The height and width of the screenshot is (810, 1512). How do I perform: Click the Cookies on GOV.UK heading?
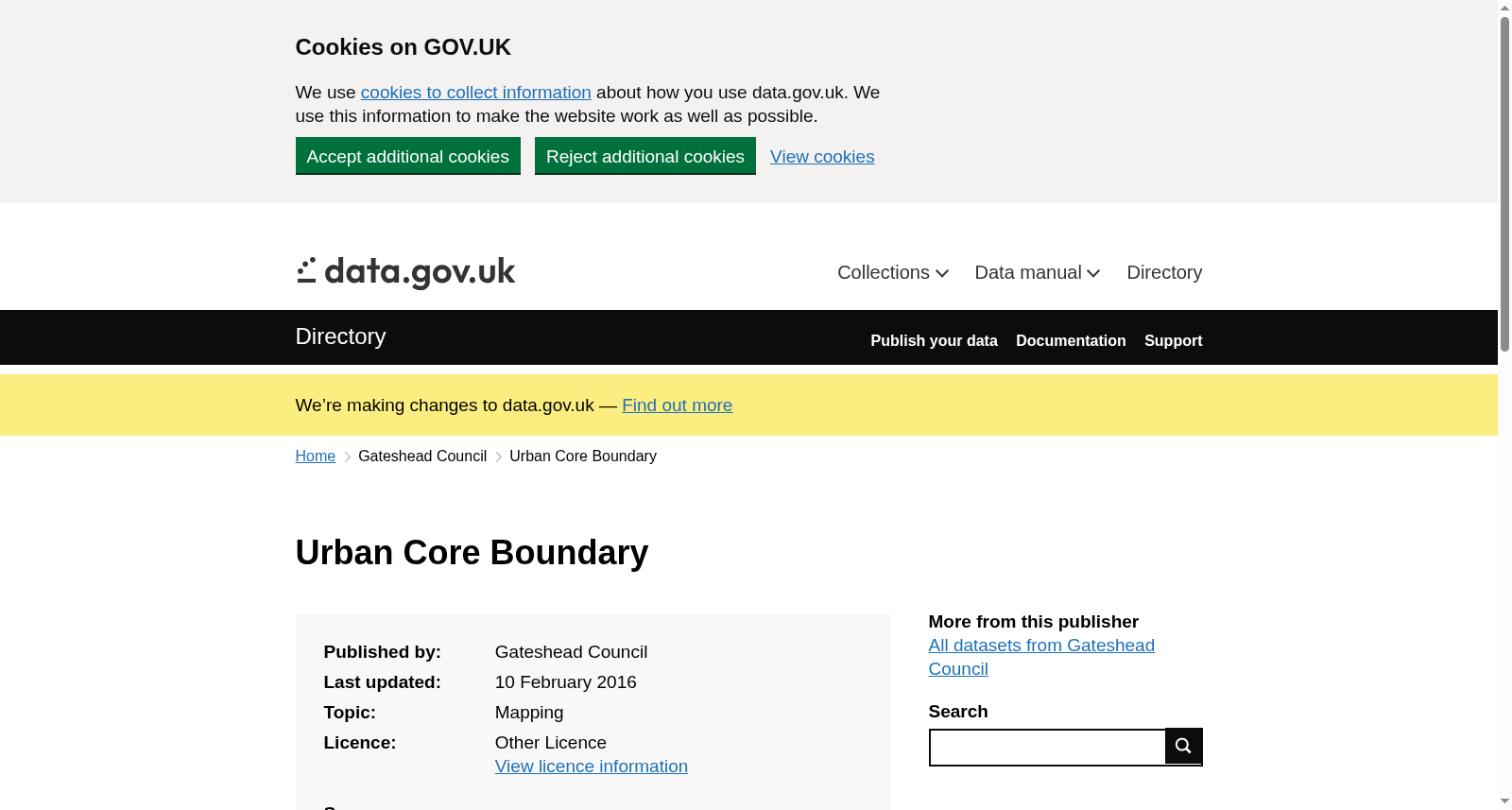pyautogui.click(x=404, y=47)
